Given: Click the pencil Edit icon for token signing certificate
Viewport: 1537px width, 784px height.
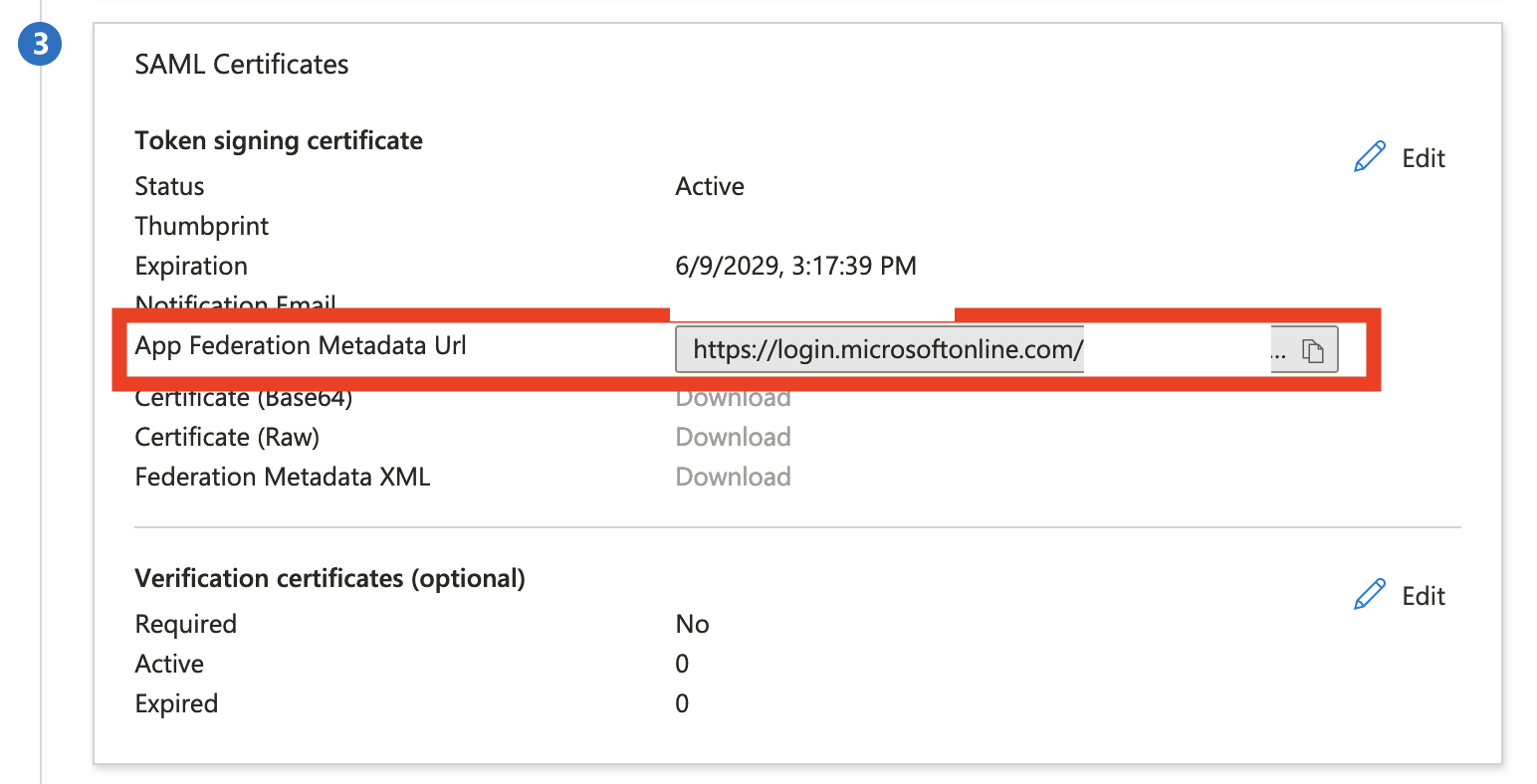Looking at the screenshot, I should (1370, 156).
